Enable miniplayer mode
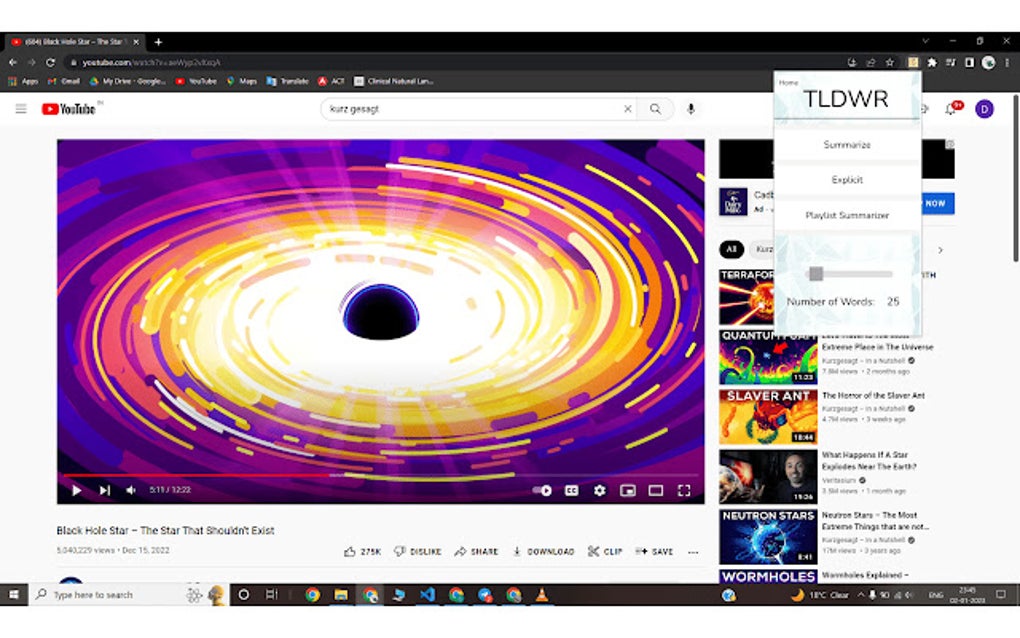Image resolution: width=1020 pixels, height=638 pixels. pos(628,490)
